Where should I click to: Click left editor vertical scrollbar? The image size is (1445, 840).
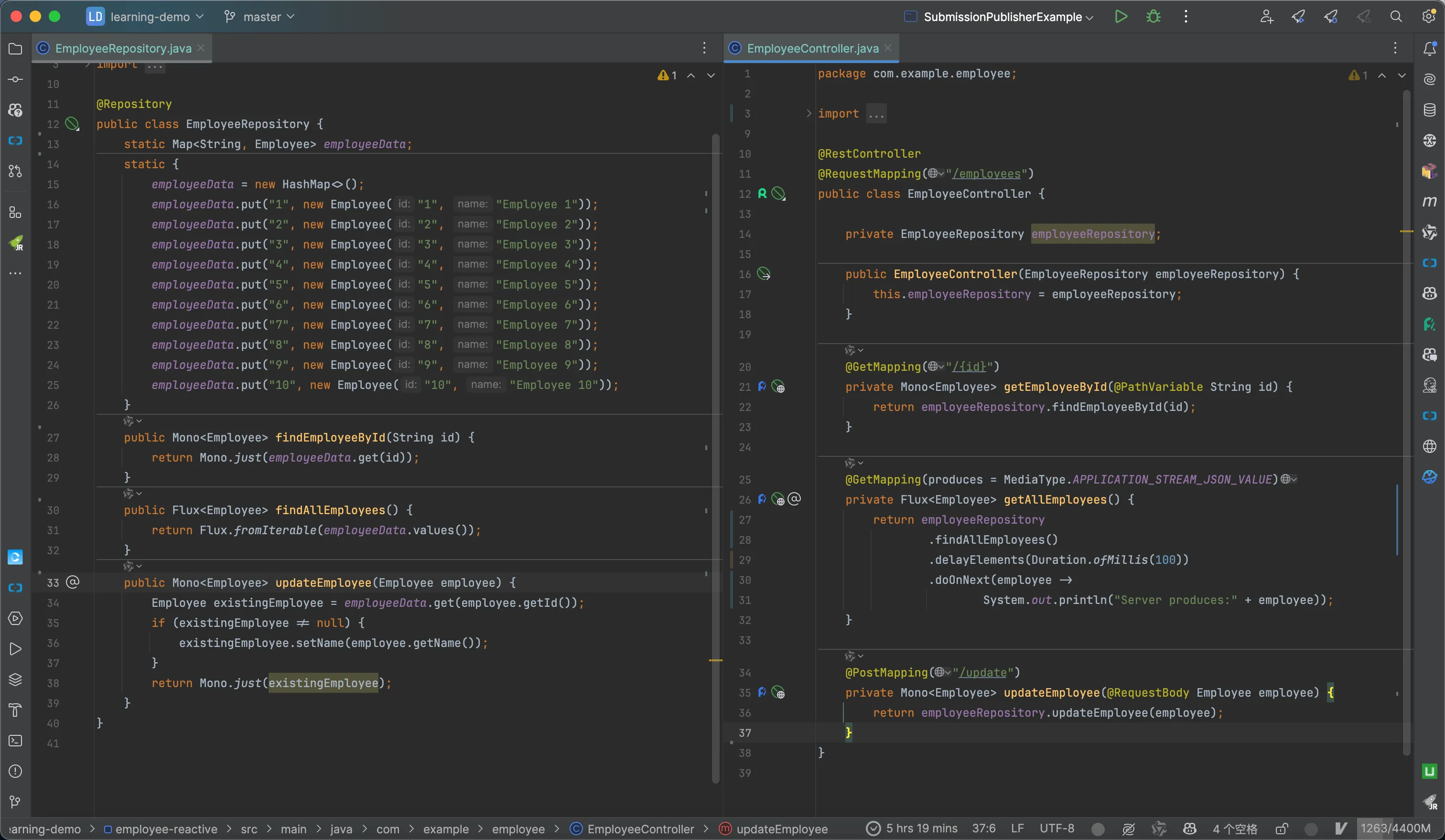(716, 459)
